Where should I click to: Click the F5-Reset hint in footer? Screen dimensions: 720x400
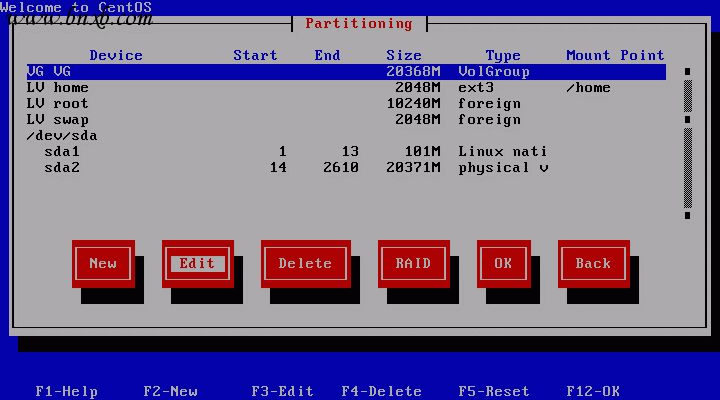tap(494, 392)
